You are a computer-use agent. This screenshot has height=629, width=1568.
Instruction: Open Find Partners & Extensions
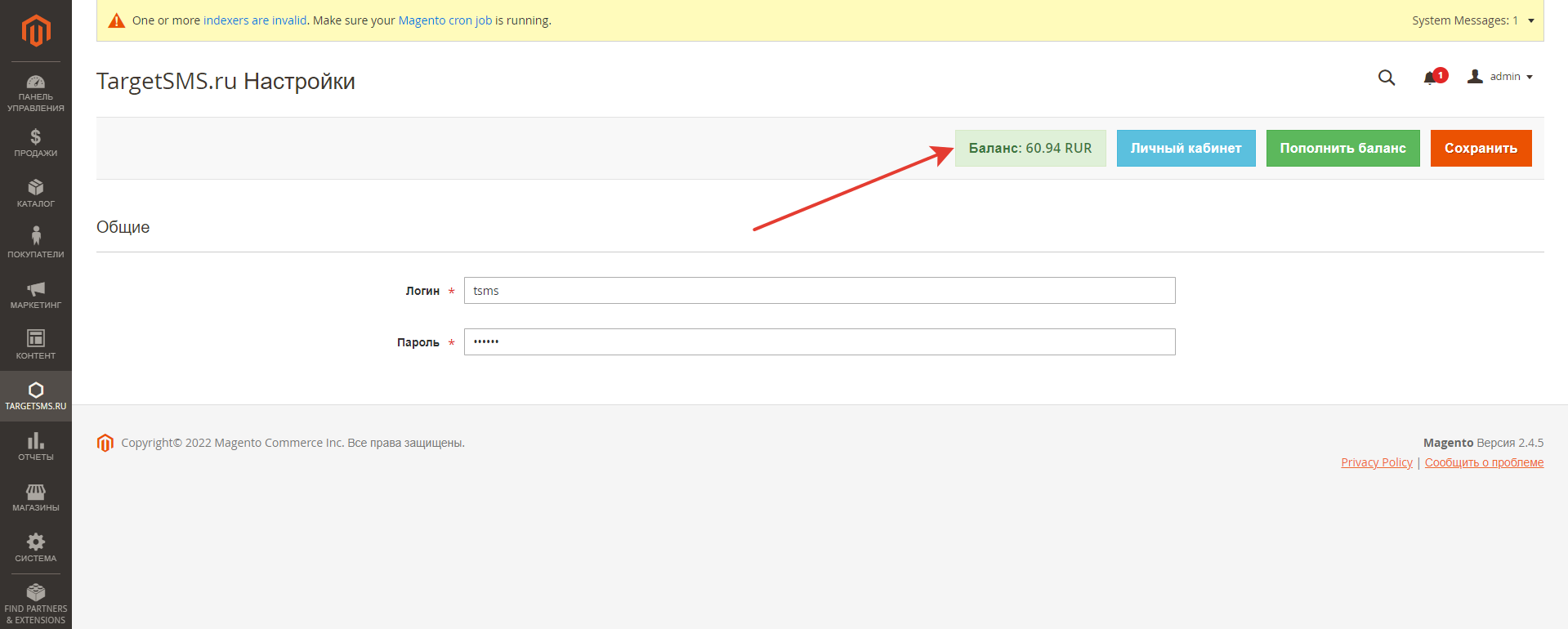tap(36, 604)
